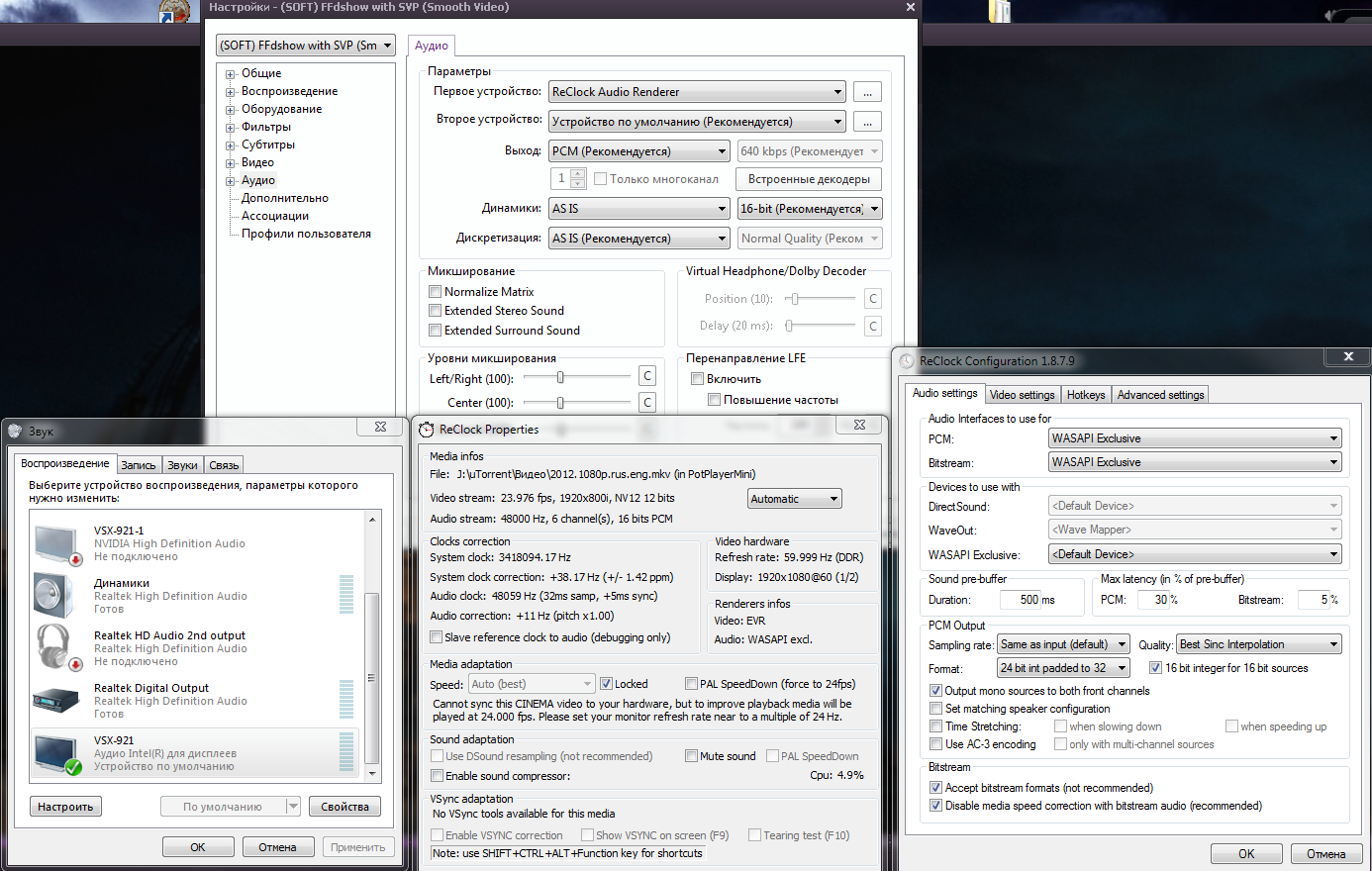Click the Left/Right mixing level slider
Image resolution: width=1372 pixels, height=871 pixels.
point(560,377)
